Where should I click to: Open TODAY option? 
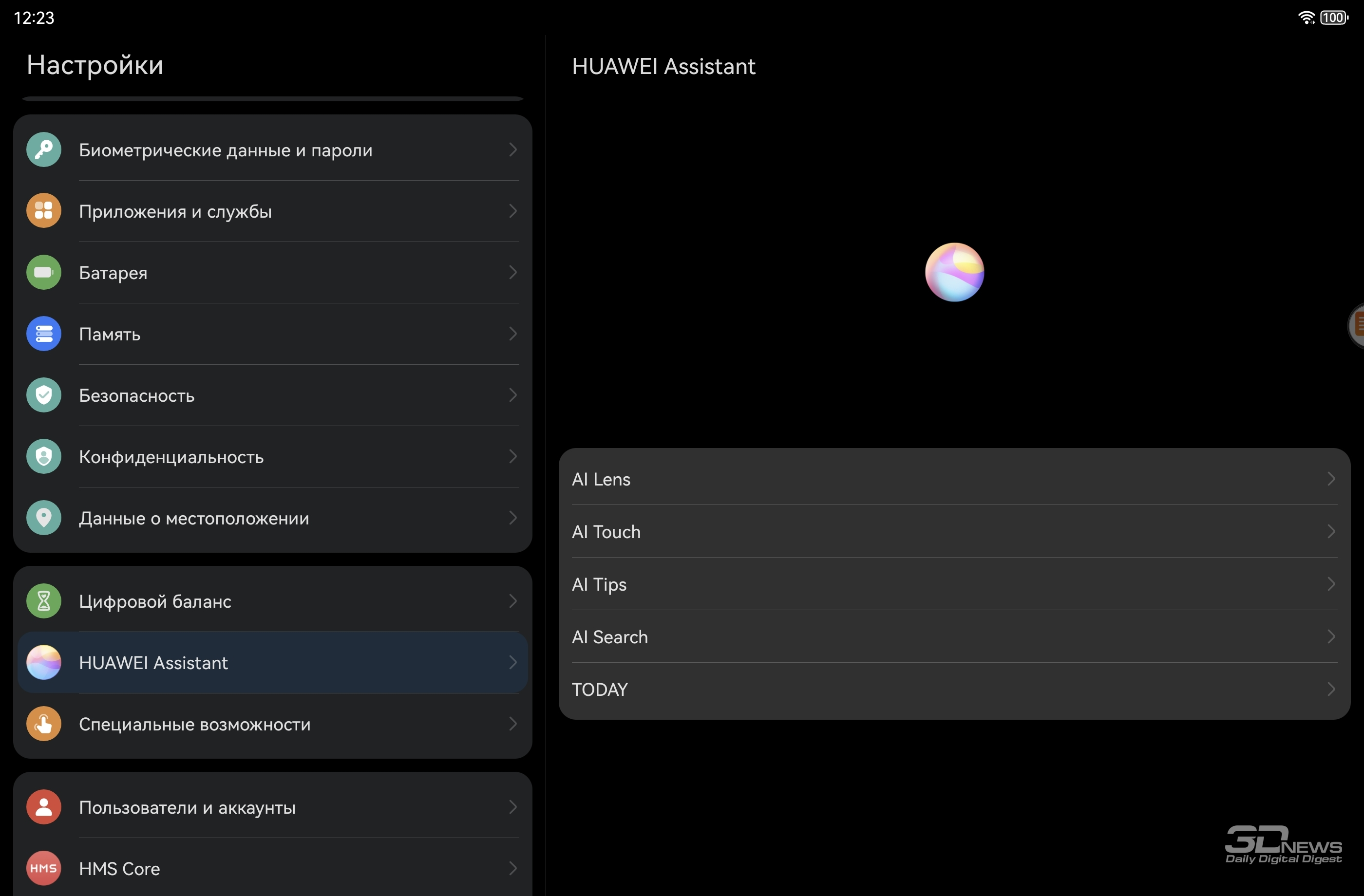[x=954, y=689]
